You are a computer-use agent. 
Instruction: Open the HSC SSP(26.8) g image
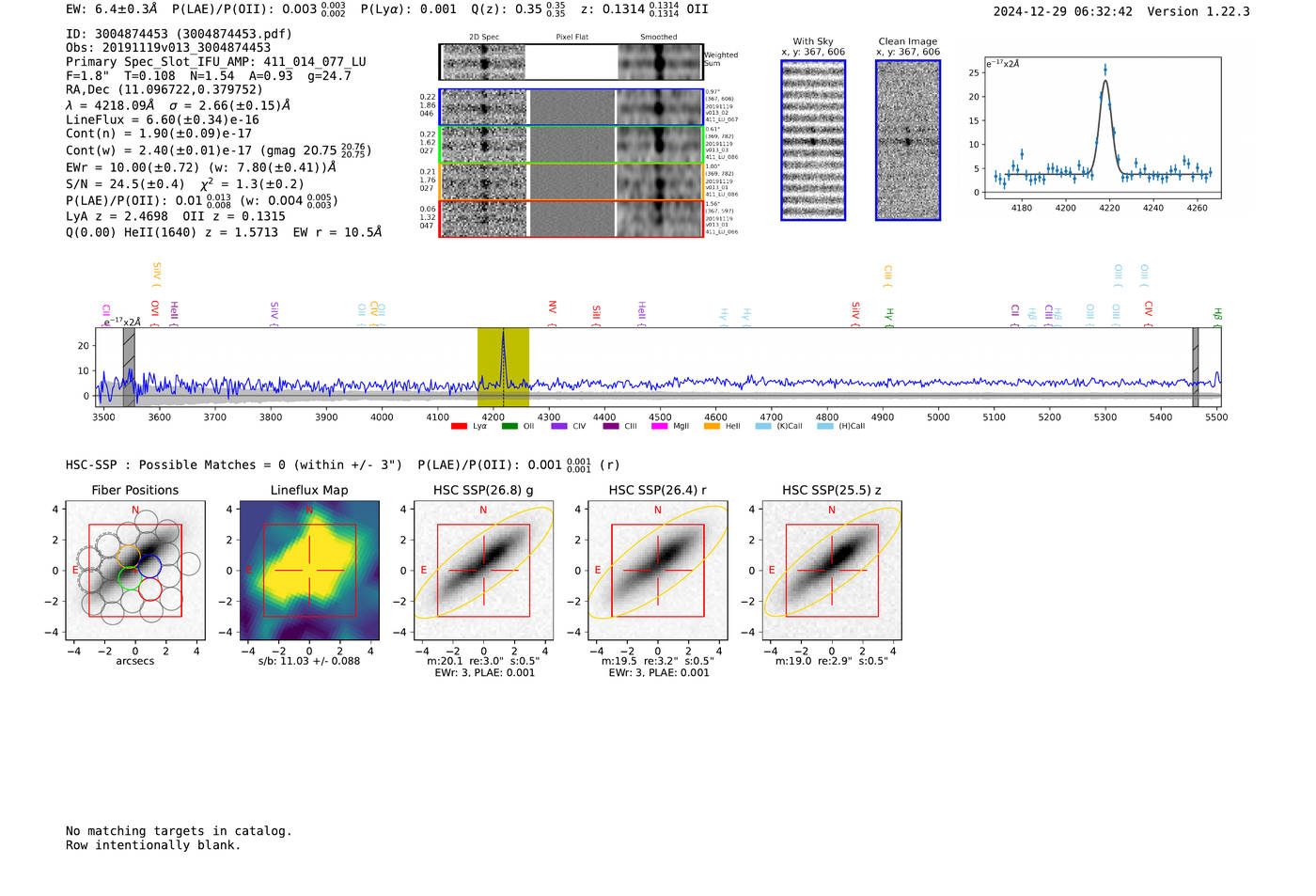coord(483,571)
